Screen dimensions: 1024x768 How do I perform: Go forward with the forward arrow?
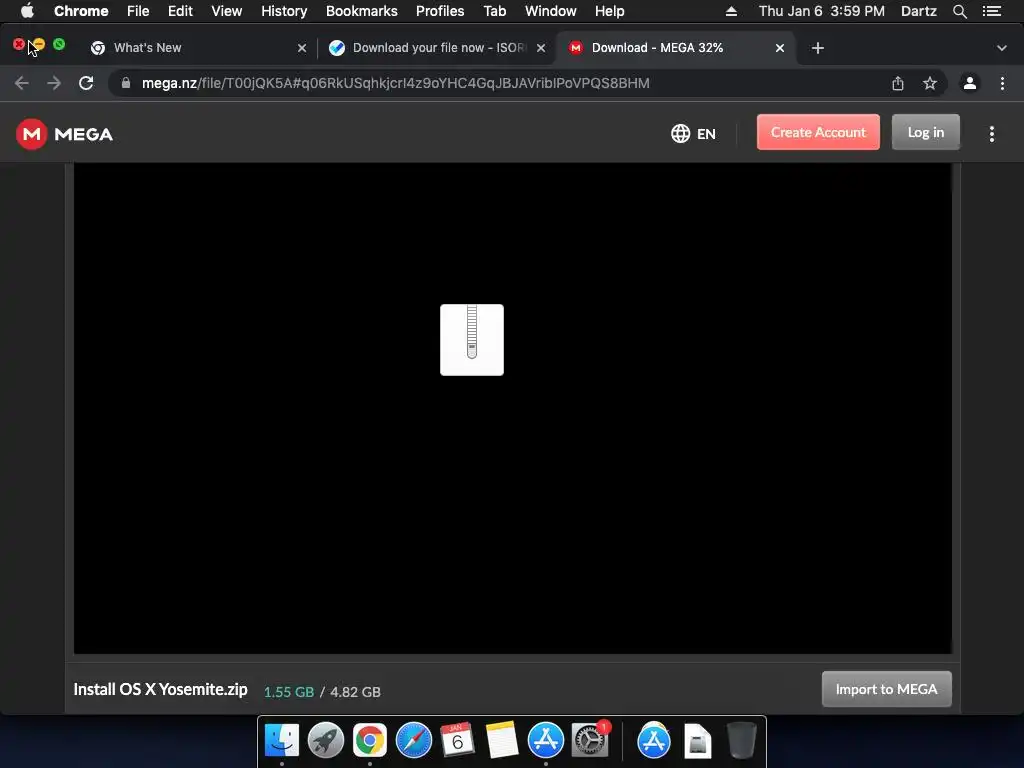pyautogui.click(x=54, y=83)
